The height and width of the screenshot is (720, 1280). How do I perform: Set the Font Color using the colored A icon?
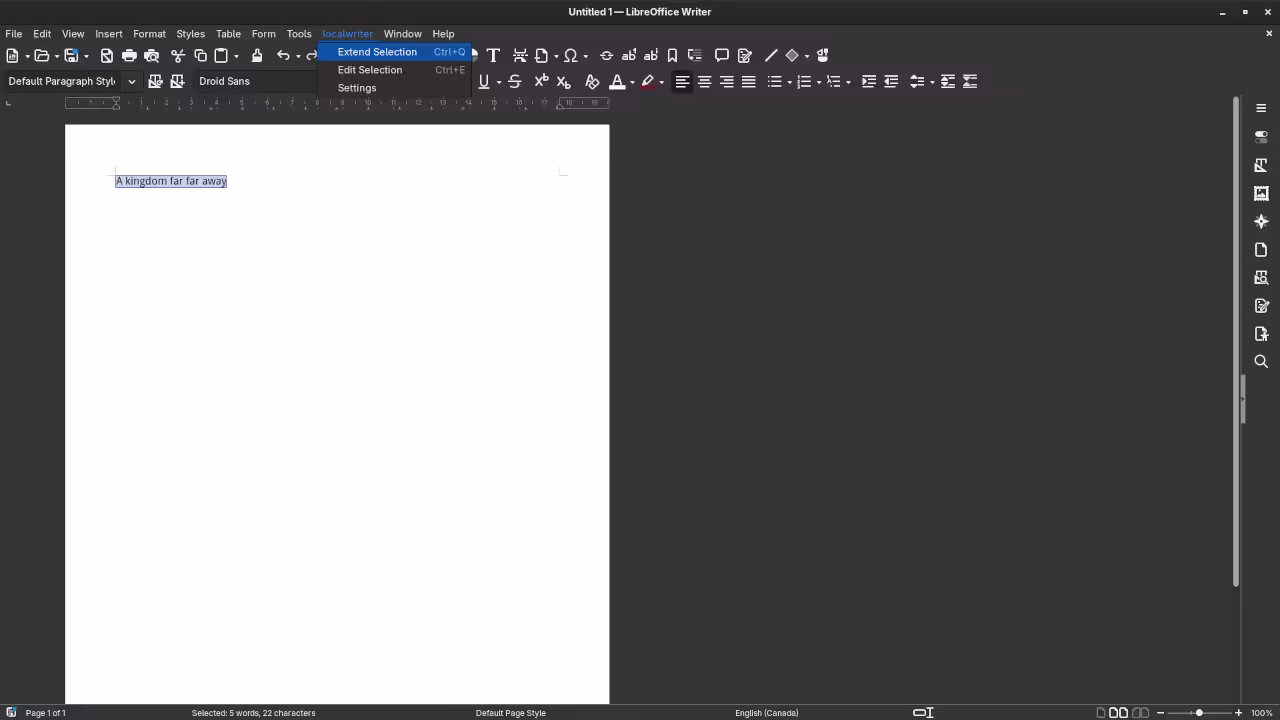pyautogui.click(x=617, y=81)
